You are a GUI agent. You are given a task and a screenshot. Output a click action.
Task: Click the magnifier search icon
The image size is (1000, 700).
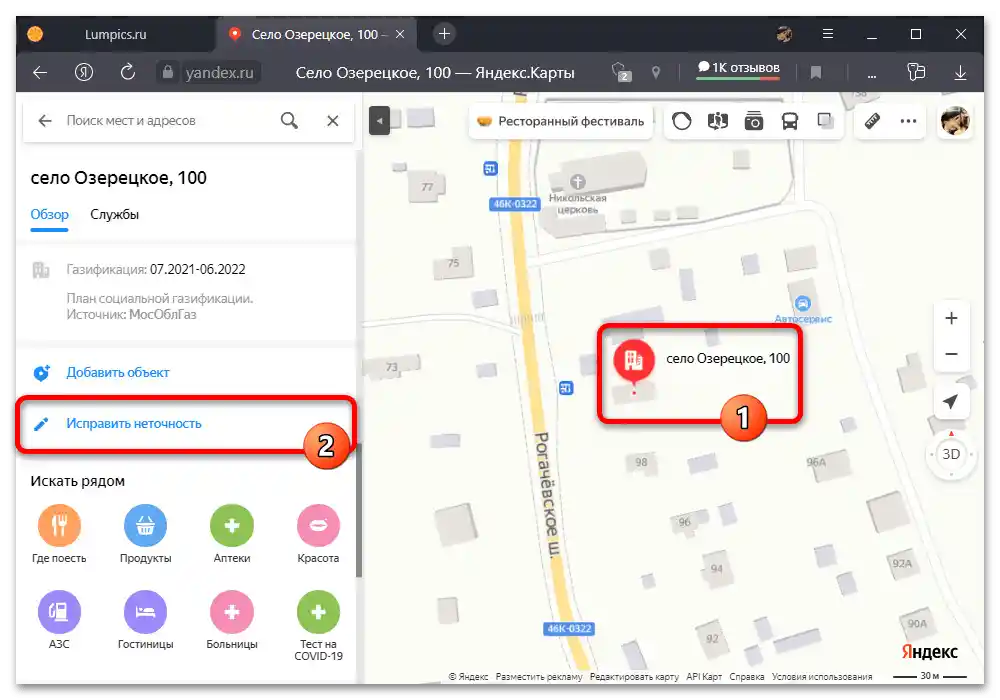point(290,120)
